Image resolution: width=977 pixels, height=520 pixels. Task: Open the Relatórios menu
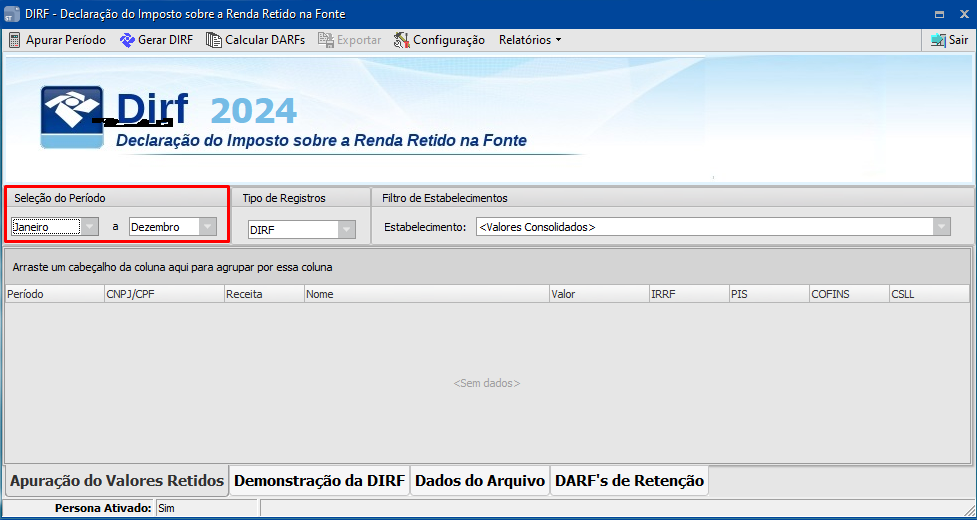[529, 40]
